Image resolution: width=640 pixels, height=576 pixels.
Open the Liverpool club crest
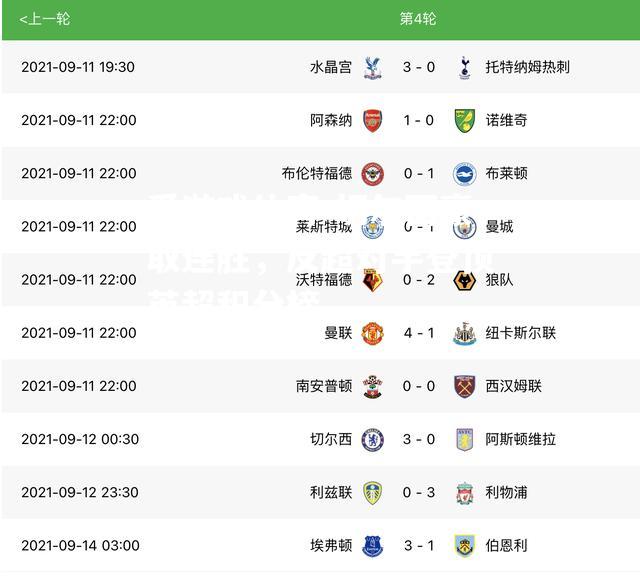[464, 493]
